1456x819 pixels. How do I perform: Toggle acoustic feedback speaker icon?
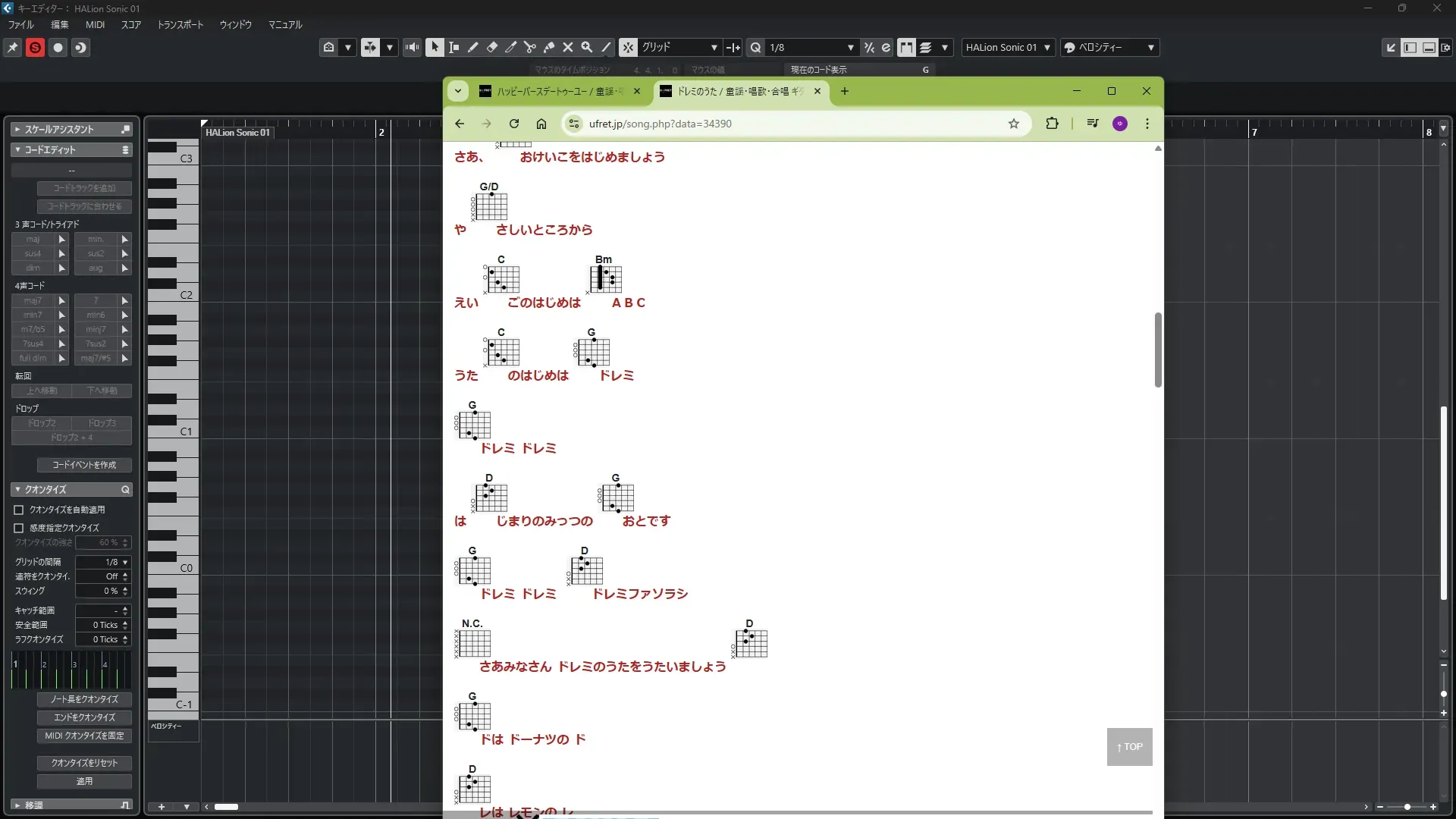click(412, 47)
